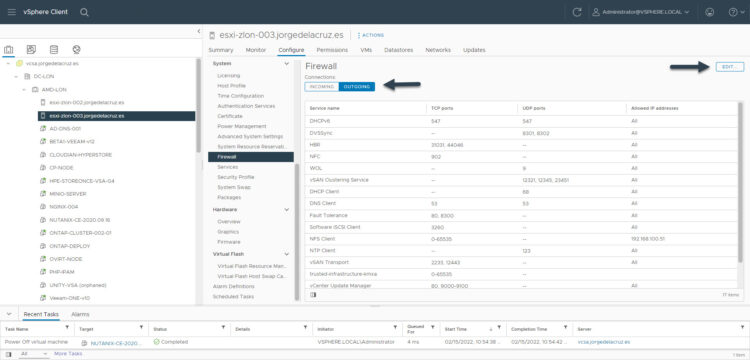Select ONTAP-CLUSTER-002-01 in inventory tree
The width and height of the screenshot is (750, 360).
(80, 233)
